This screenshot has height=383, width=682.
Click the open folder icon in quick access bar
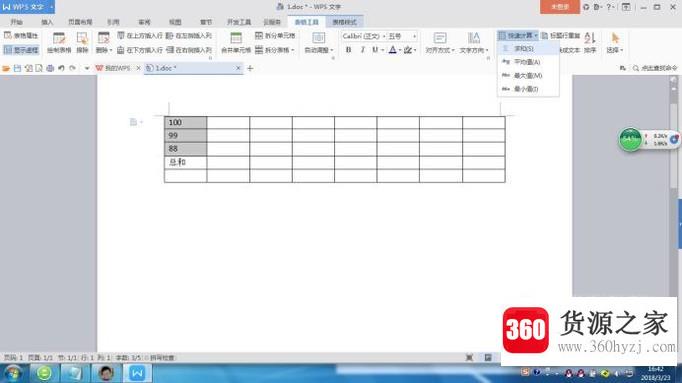pos(6,68)
